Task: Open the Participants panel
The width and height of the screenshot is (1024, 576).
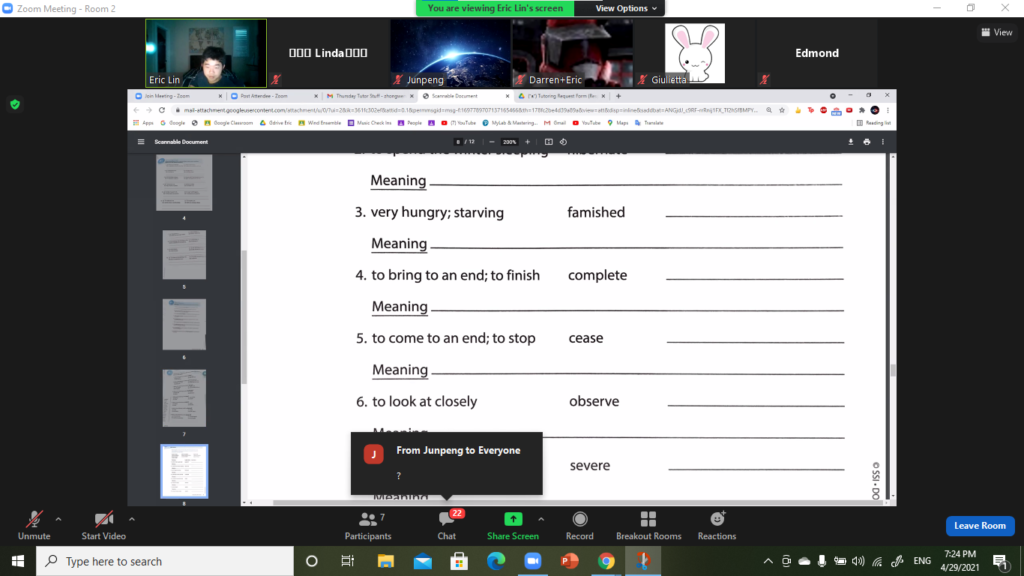Action: (x=368, y=525)
